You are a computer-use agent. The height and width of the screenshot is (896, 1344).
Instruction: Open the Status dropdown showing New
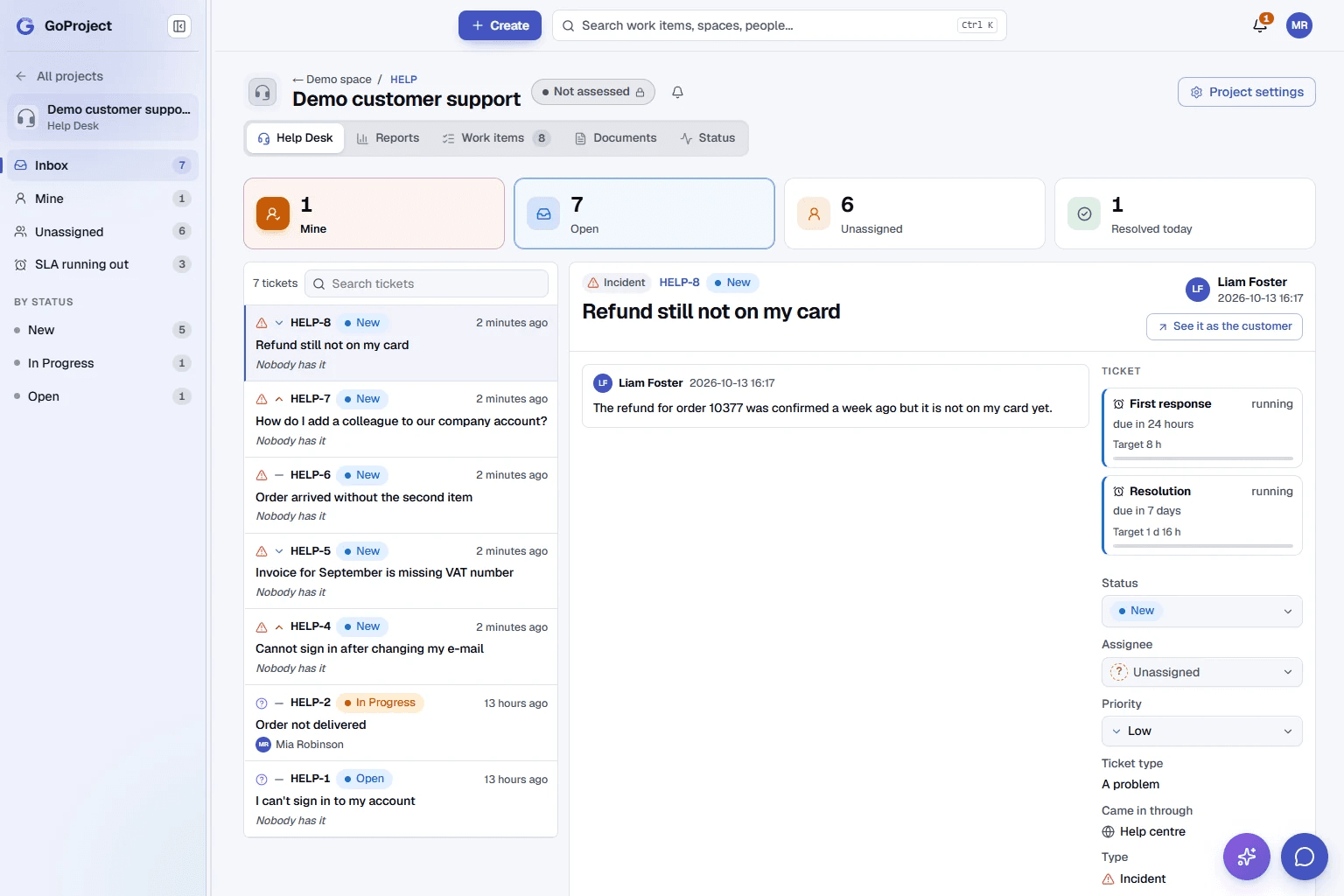pyautogui.click(x=1202, y=611)
